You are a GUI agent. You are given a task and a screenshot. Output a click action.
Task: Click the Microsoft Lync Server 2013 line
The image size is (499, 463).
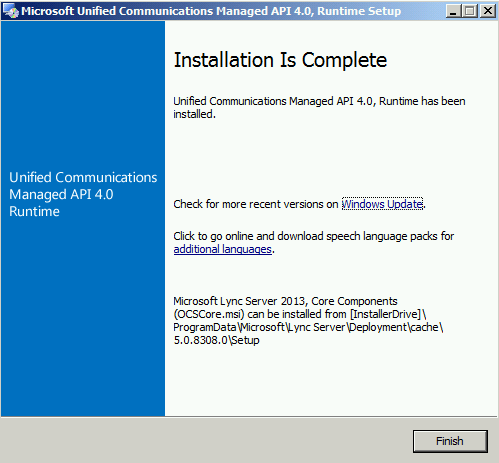(285, 301)
